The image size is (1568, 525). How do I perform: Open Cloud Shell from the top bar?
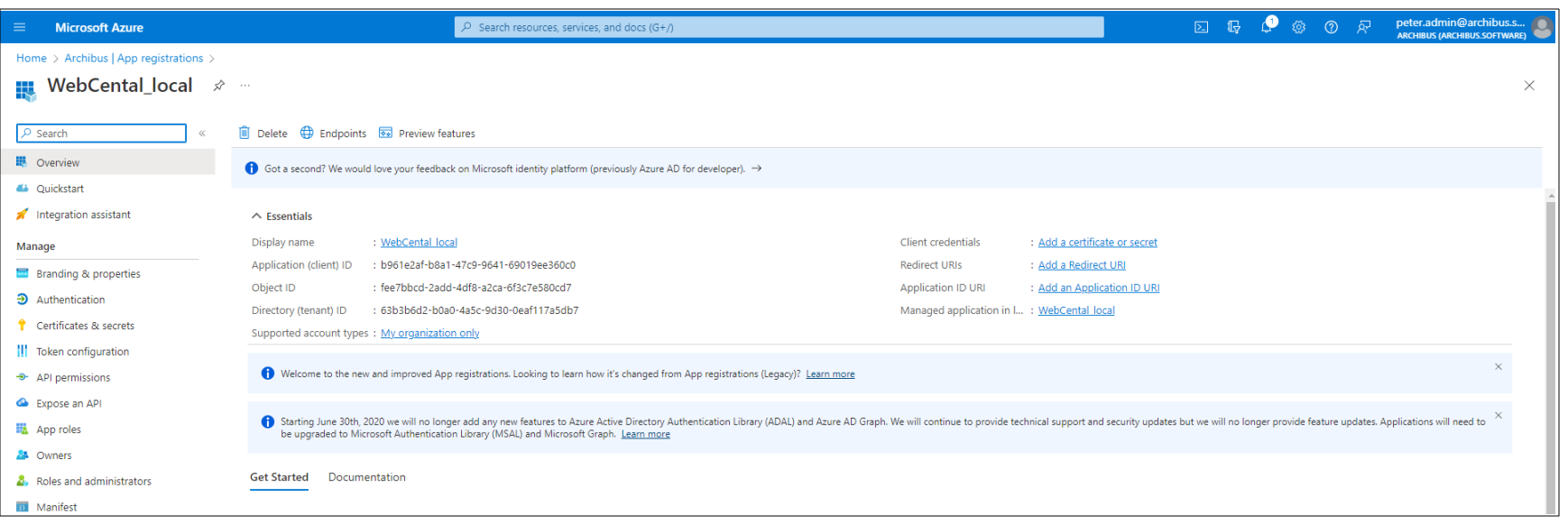pyautogui.click(x=1202, y=27)
